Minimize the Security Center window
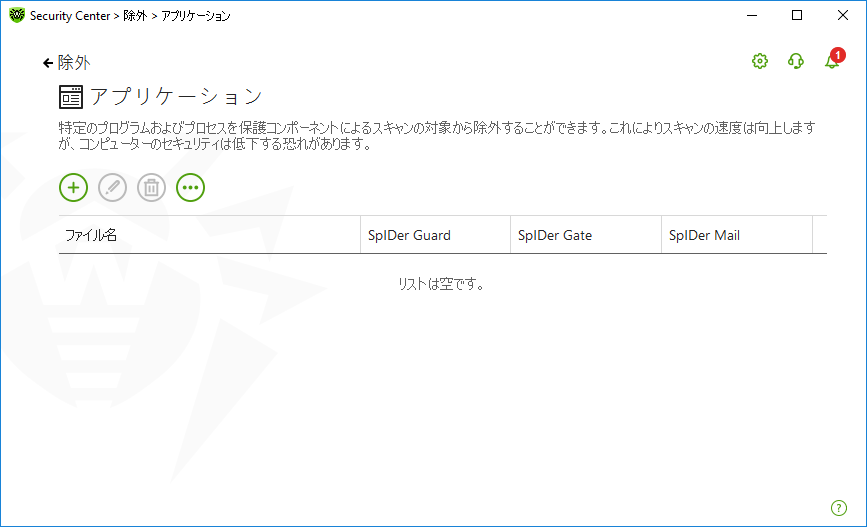This screenshot has height=527, width=867. [752, 15]
